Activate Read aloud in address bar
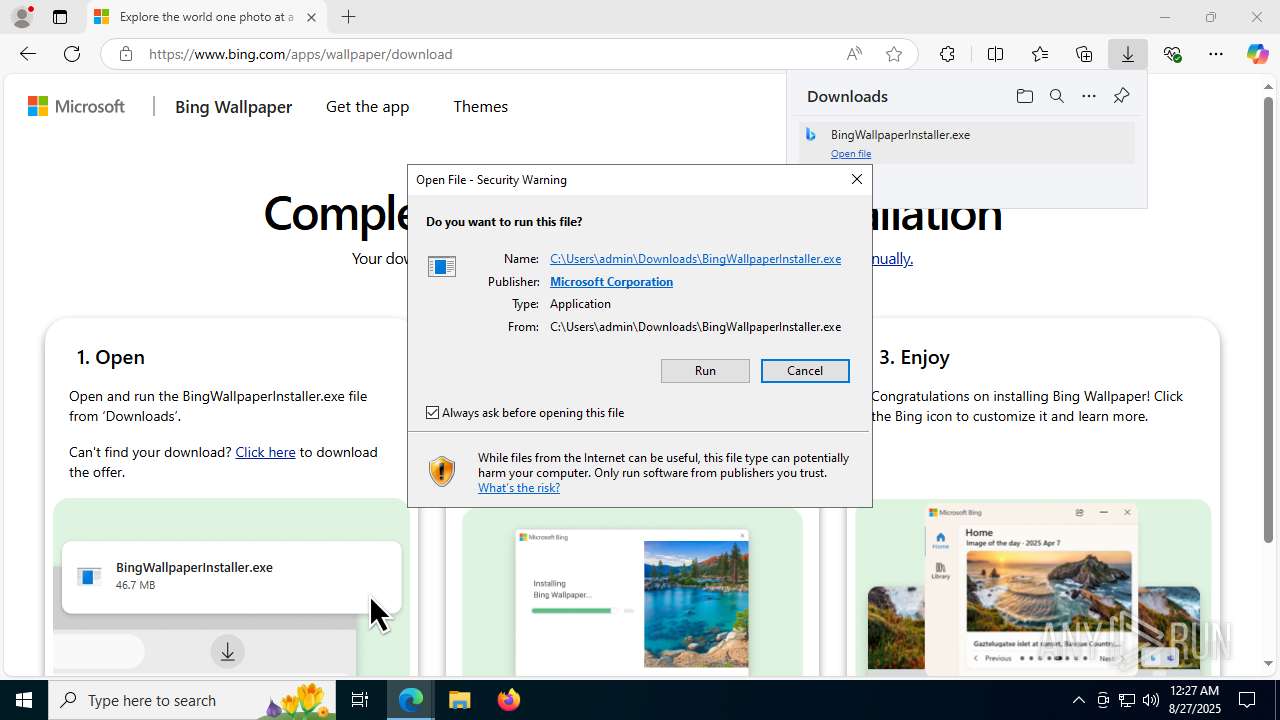Image resolution: width=1280 pixels, height=720 pixels. [854, 54]
